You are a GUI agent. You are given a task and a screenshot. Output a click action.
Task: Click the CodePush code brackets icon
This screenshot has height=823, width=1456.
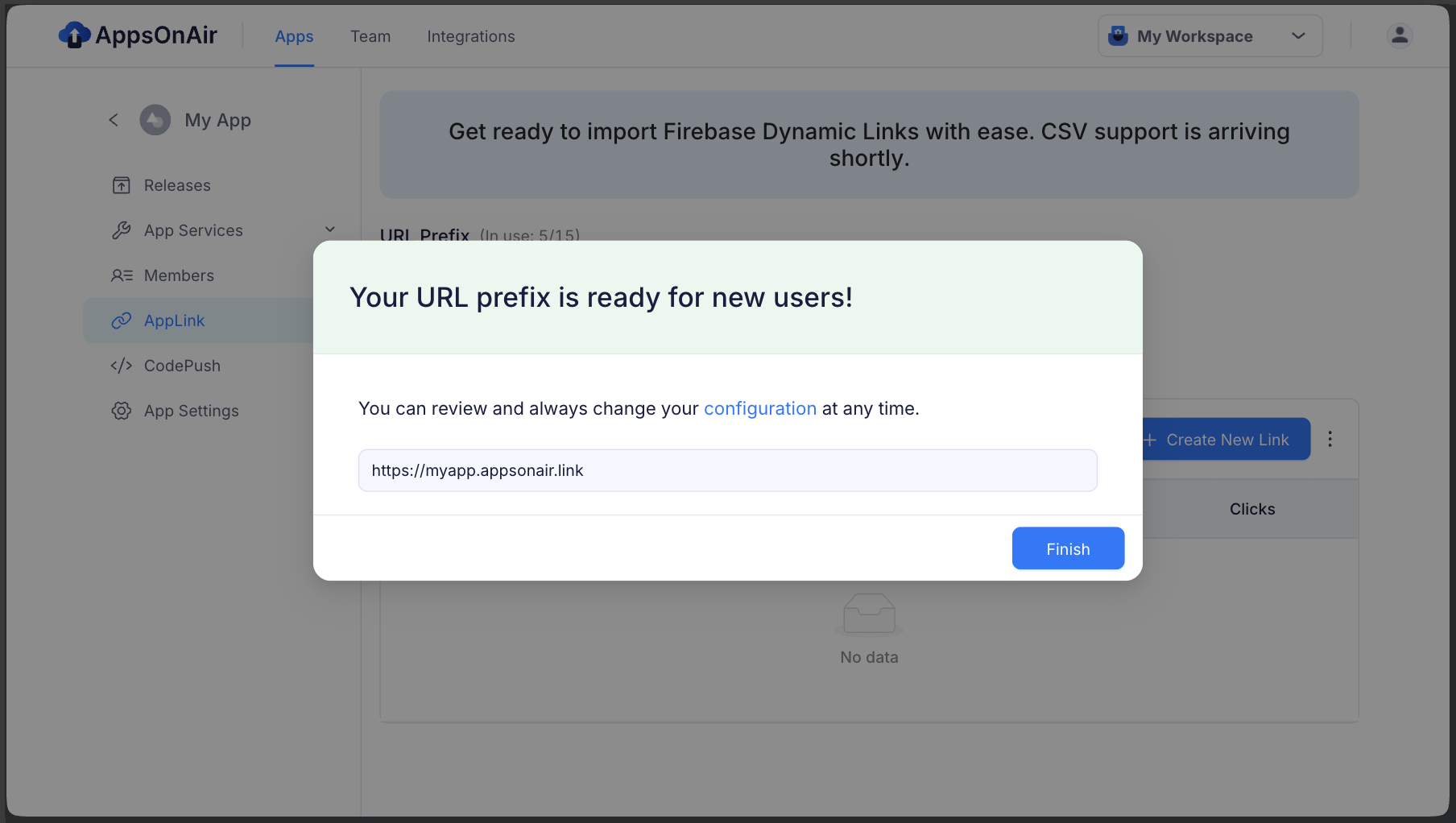tap(121, 366)
